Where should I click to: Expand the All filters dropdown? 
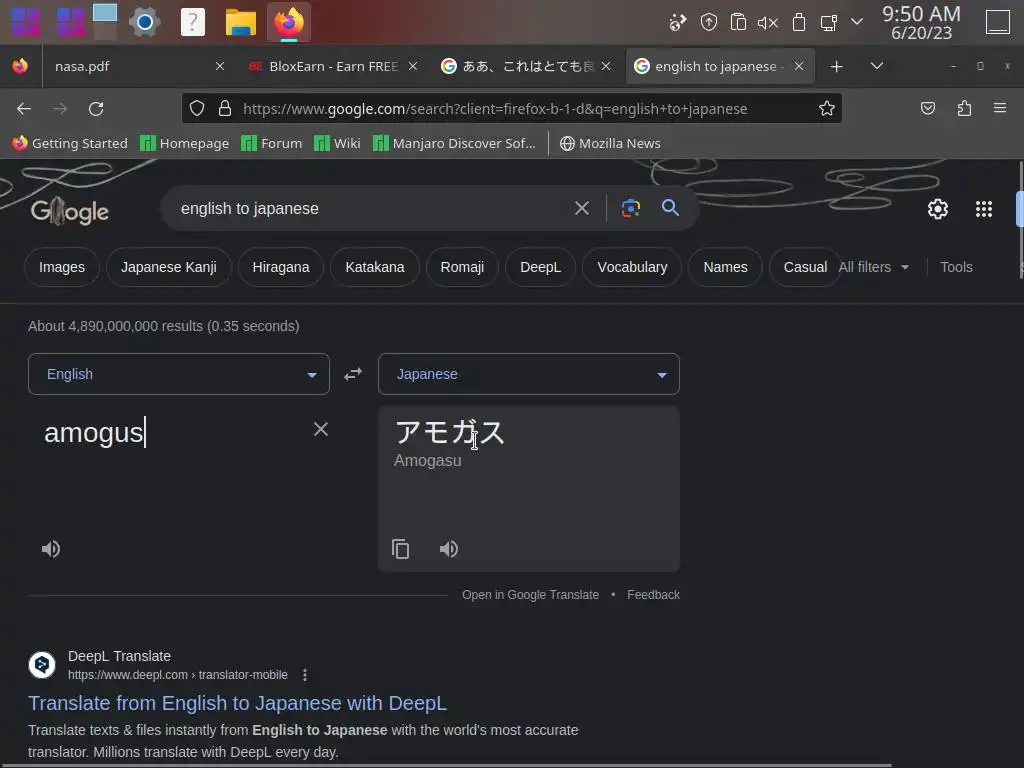click(874, 267)
